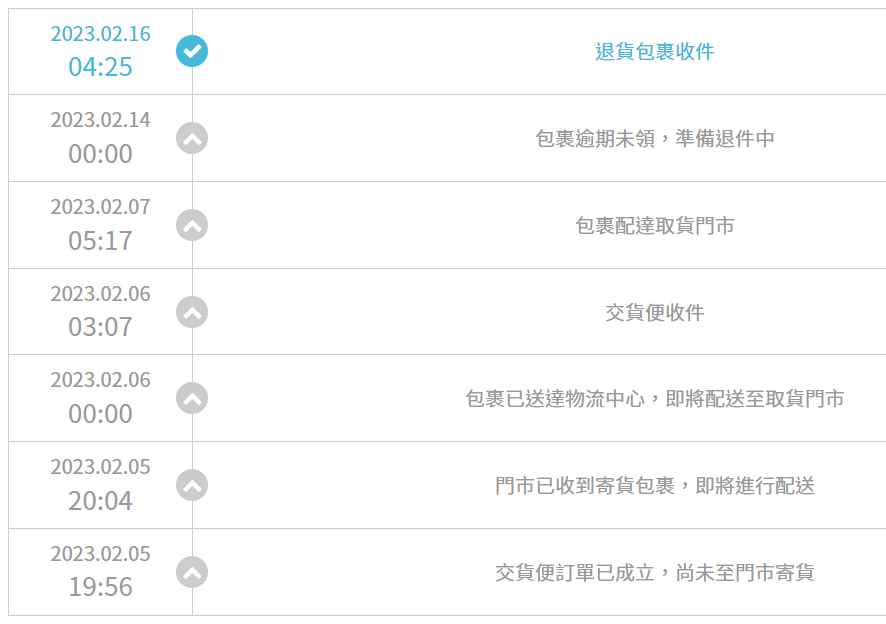Select the status 包裹逾期未領，準備退件中

(x=654, y=138)
